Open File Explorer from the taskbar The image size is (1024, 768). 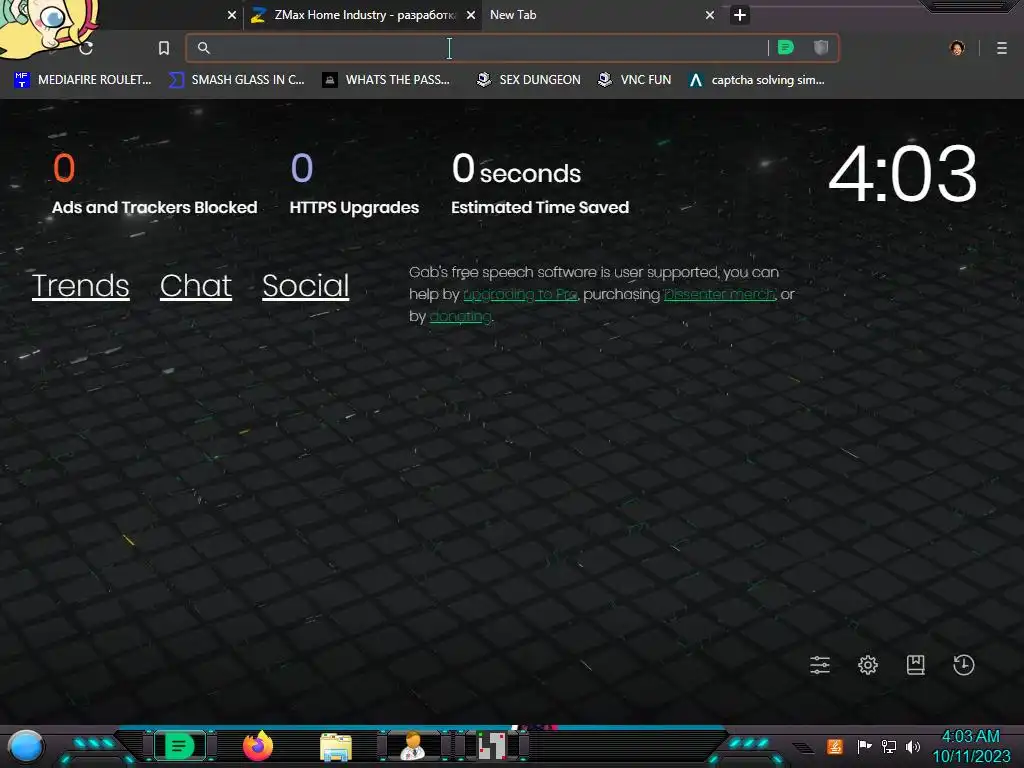coord(336,747)
